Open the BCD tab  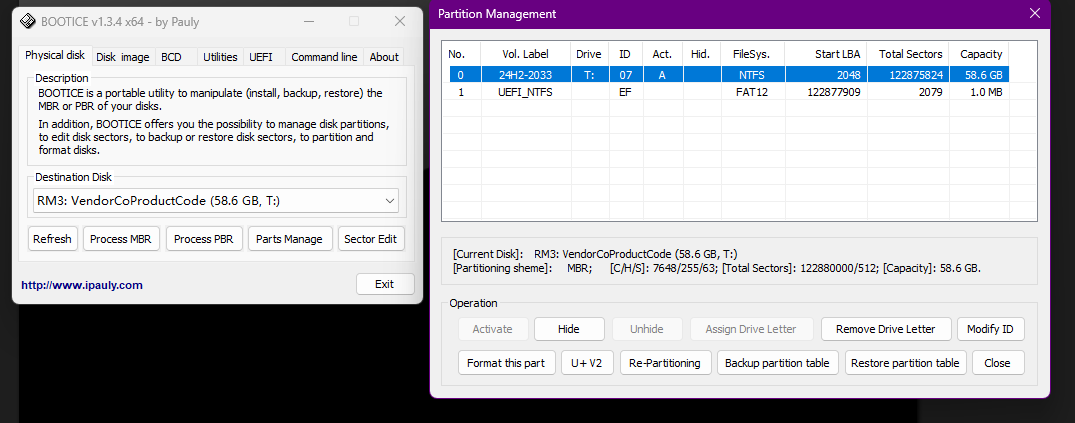coord(171,57)
